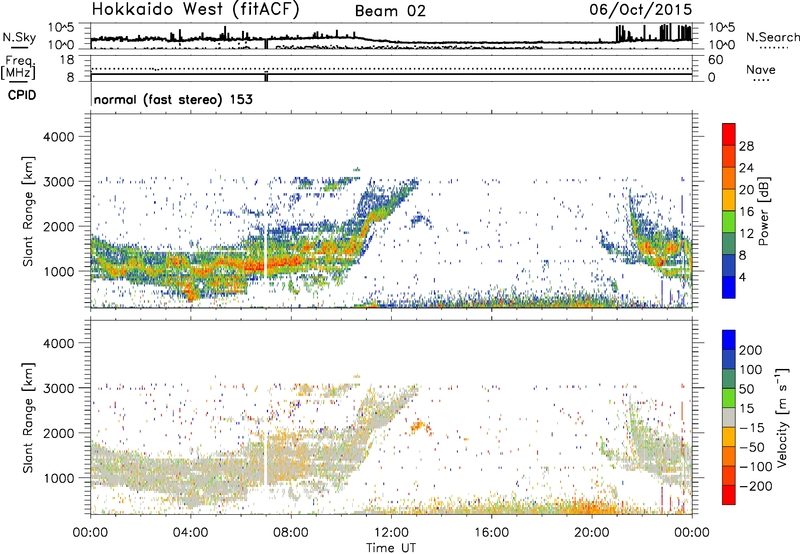Click the '200' tick on Velocity colorbar
The image size is (800, 554).
751,350
